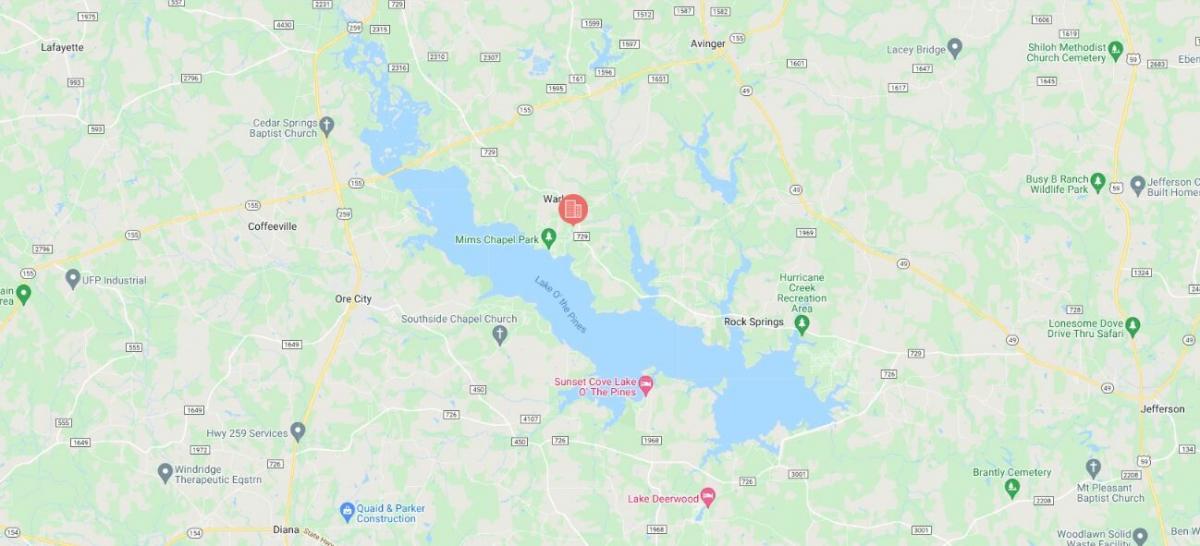This screenshot has height=546, width=1200.
Task: Open the Hwy 259 Services marker
Action: click(298, 431)
